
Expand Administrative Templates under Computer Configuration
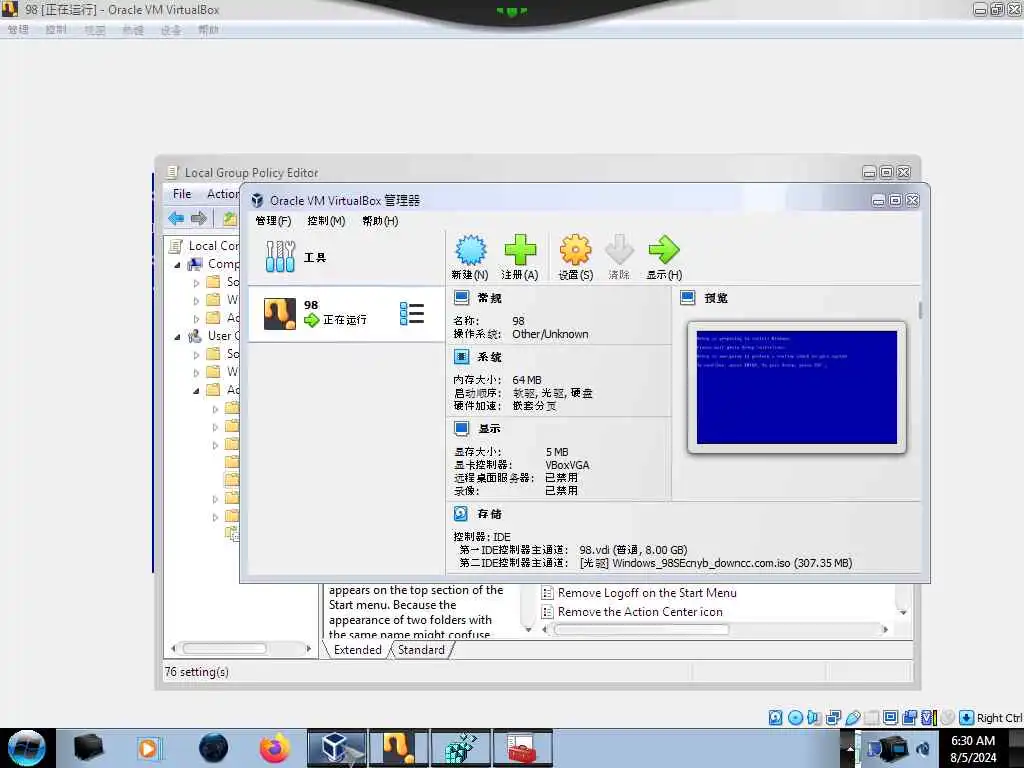196,319
